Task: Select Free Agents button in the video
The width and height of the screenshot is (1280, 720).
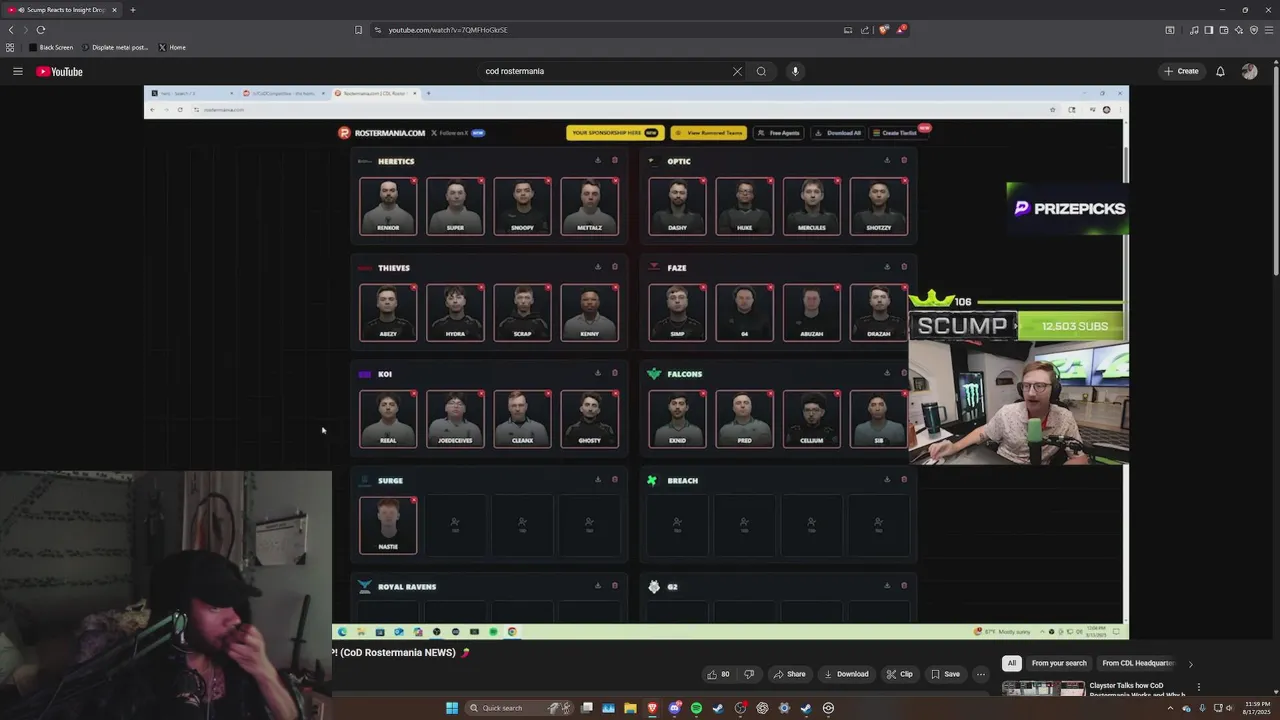Action: [x=778, y=132]
